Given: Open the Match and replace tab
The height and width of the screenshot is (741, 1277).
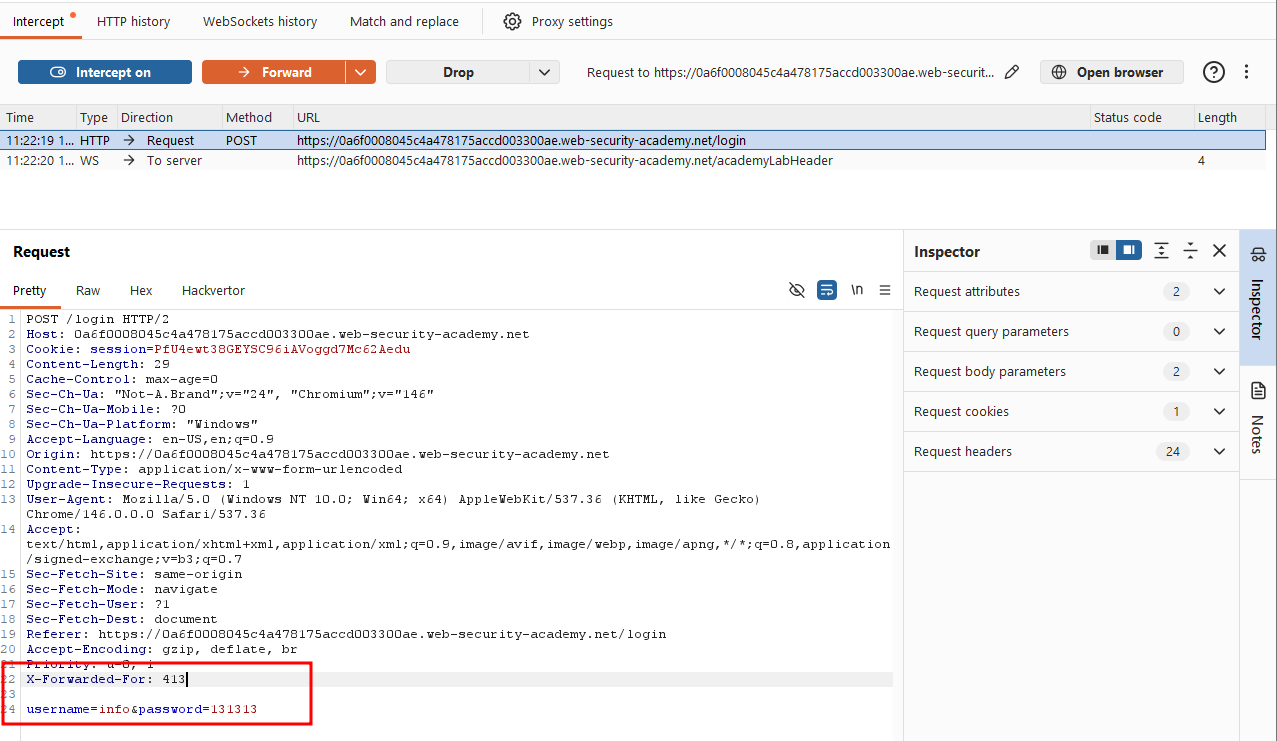Looking at the screenshot, I should coord(404,21).
